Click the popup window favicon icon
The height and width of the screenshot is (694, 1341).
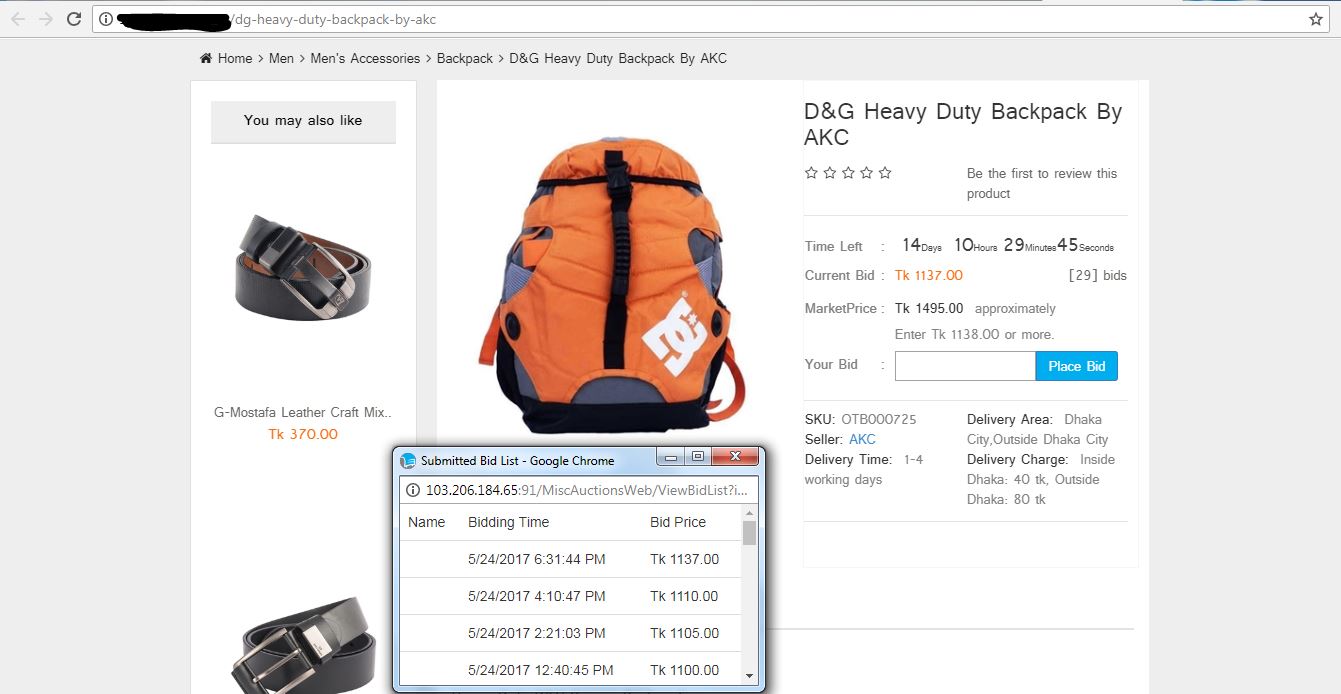point(408,461)
